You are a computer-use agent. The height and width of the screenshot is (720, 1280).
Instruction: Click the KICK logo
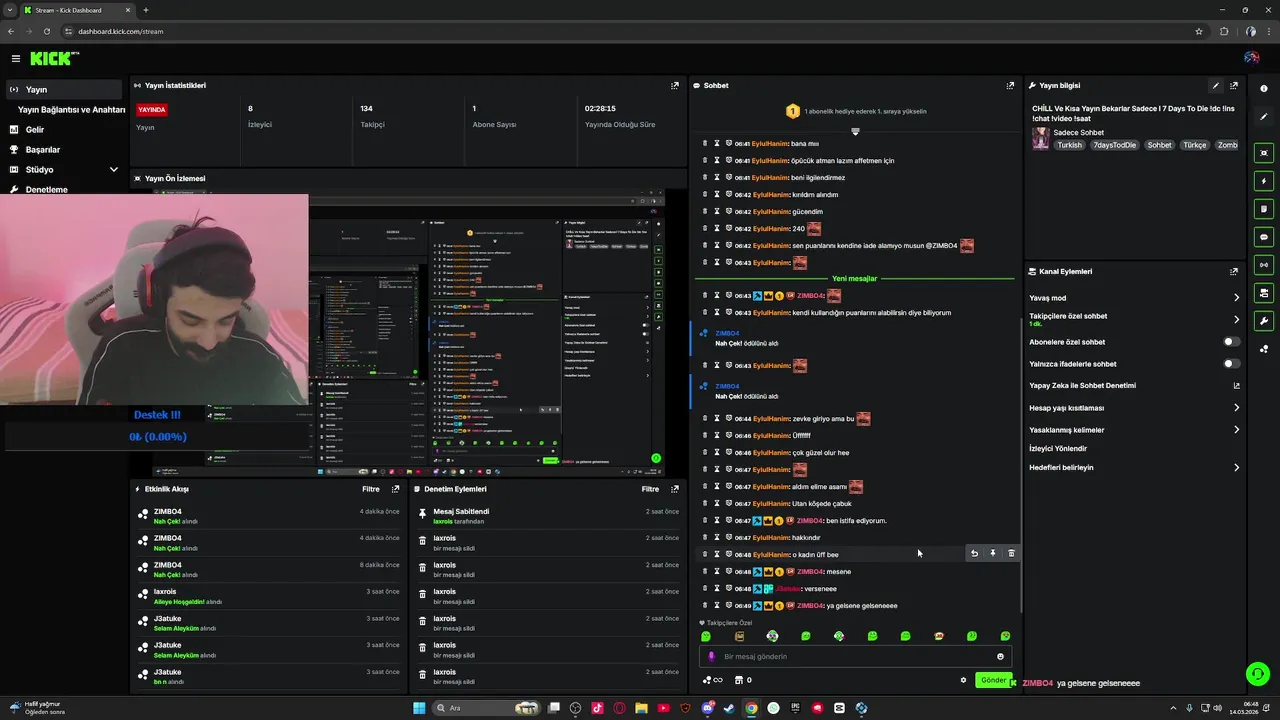pos(53,59)
